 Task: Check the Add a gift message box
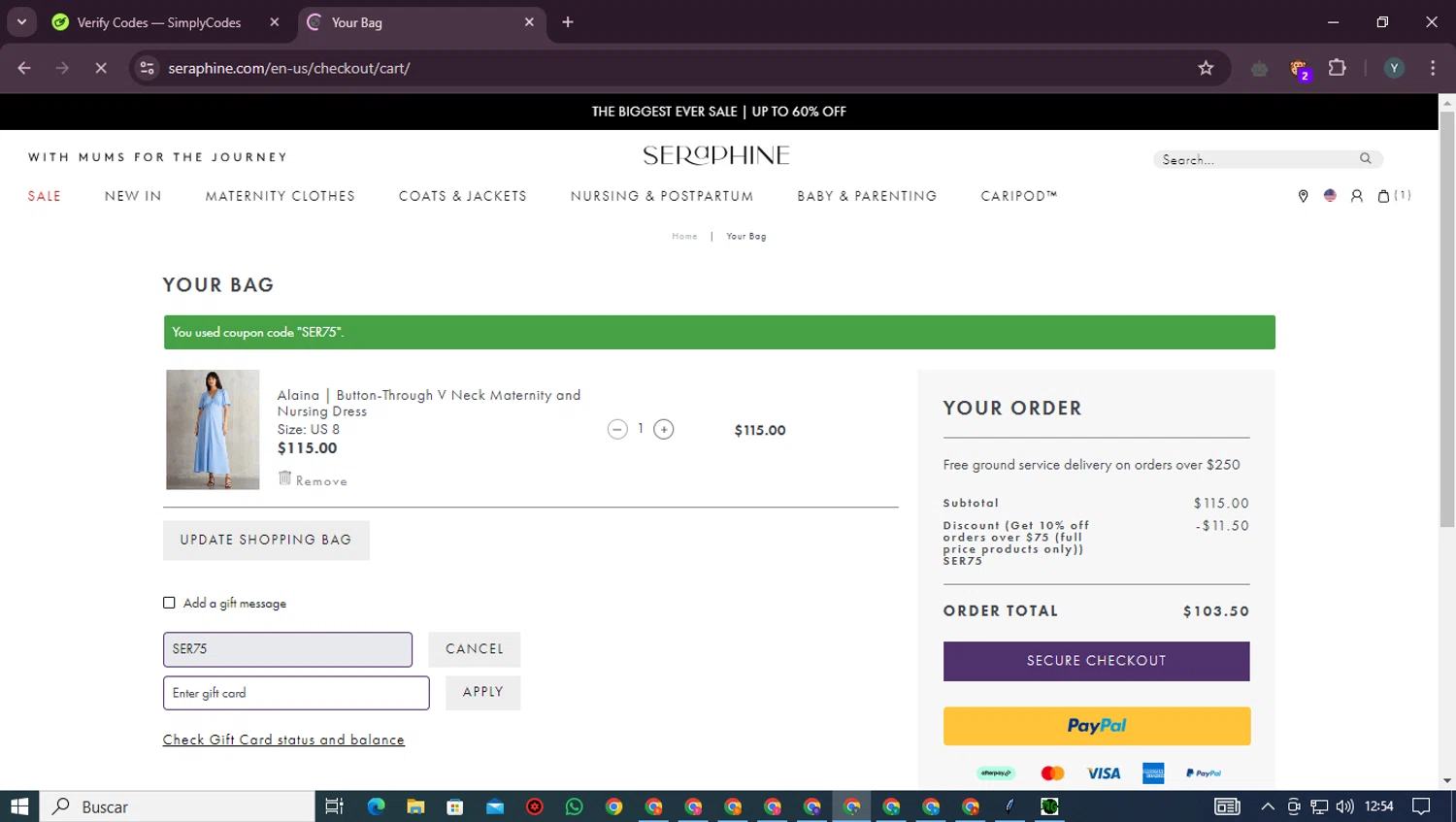169,603
